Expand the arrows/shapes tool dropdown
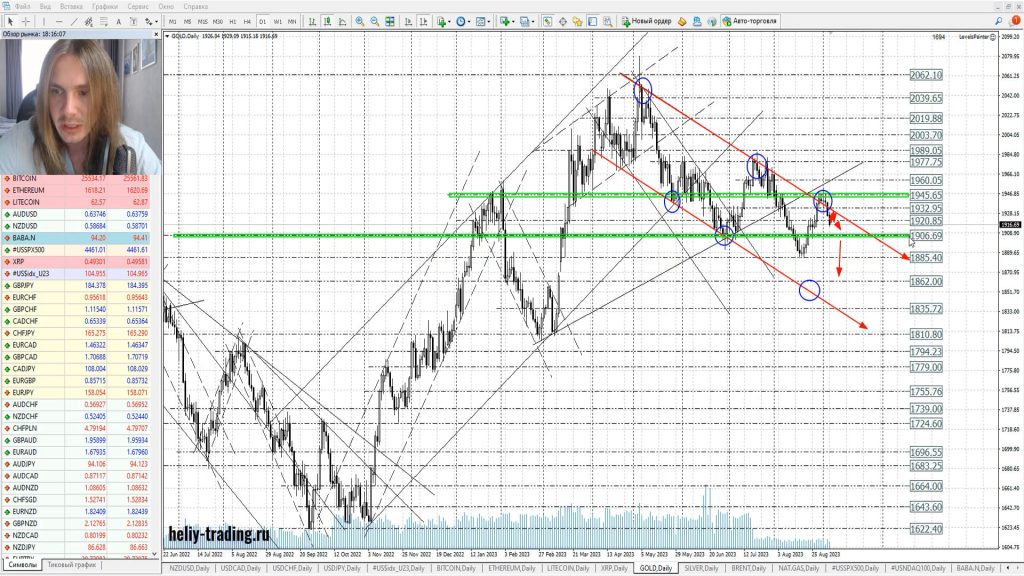 click(151, 21)
